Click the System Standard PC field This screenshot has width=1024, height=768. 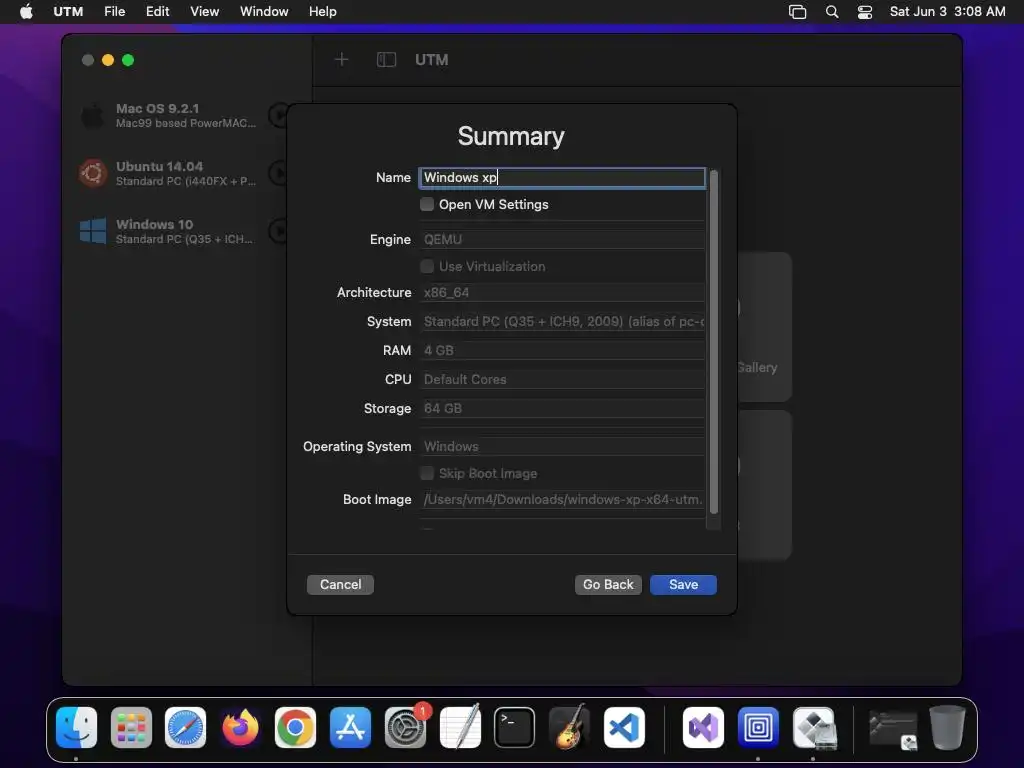click(x=562, y=321)
